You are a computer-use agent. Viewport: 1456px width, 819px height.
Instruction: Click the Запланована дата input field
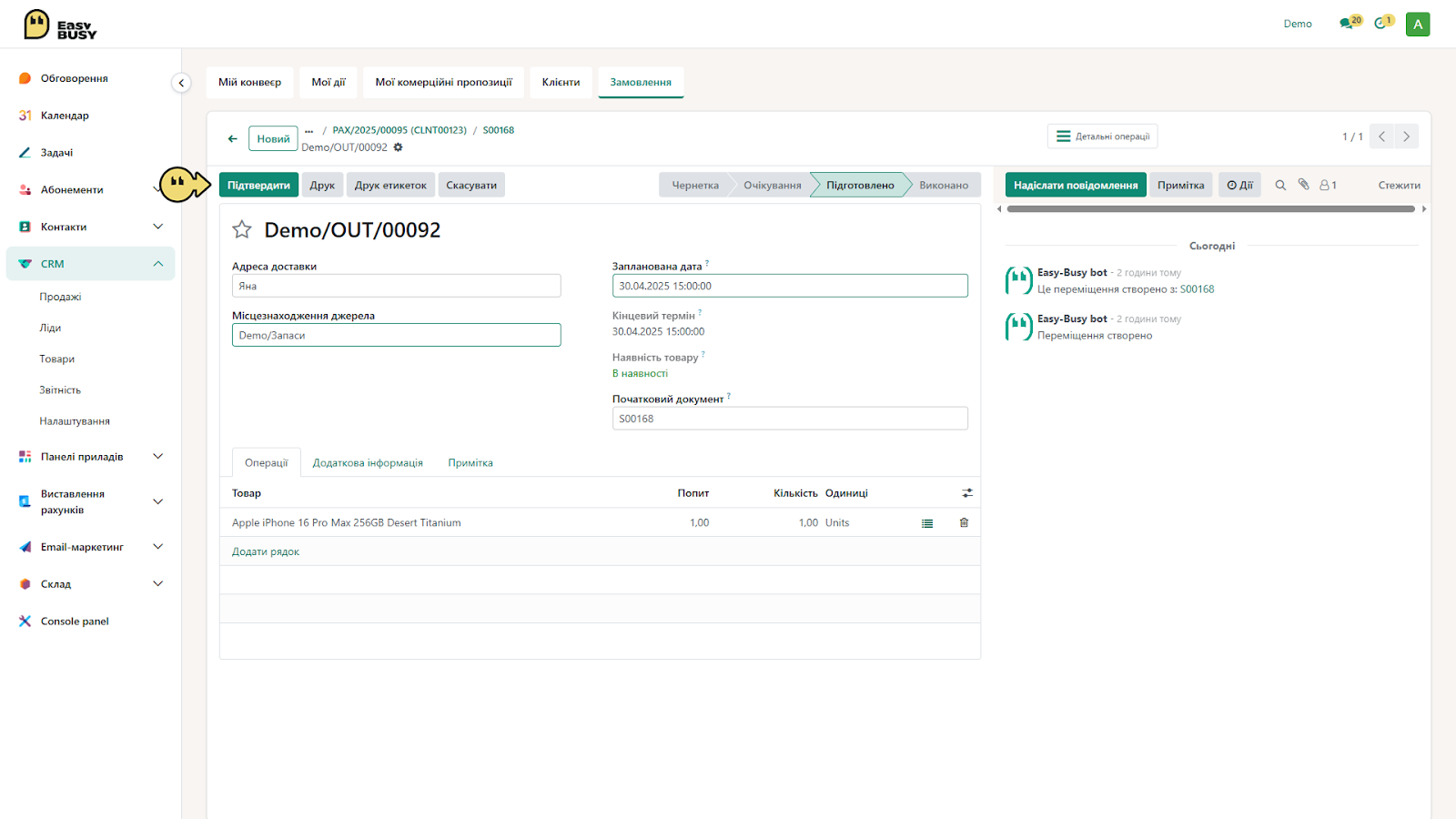pyautogui.click(x=790, y=286)
